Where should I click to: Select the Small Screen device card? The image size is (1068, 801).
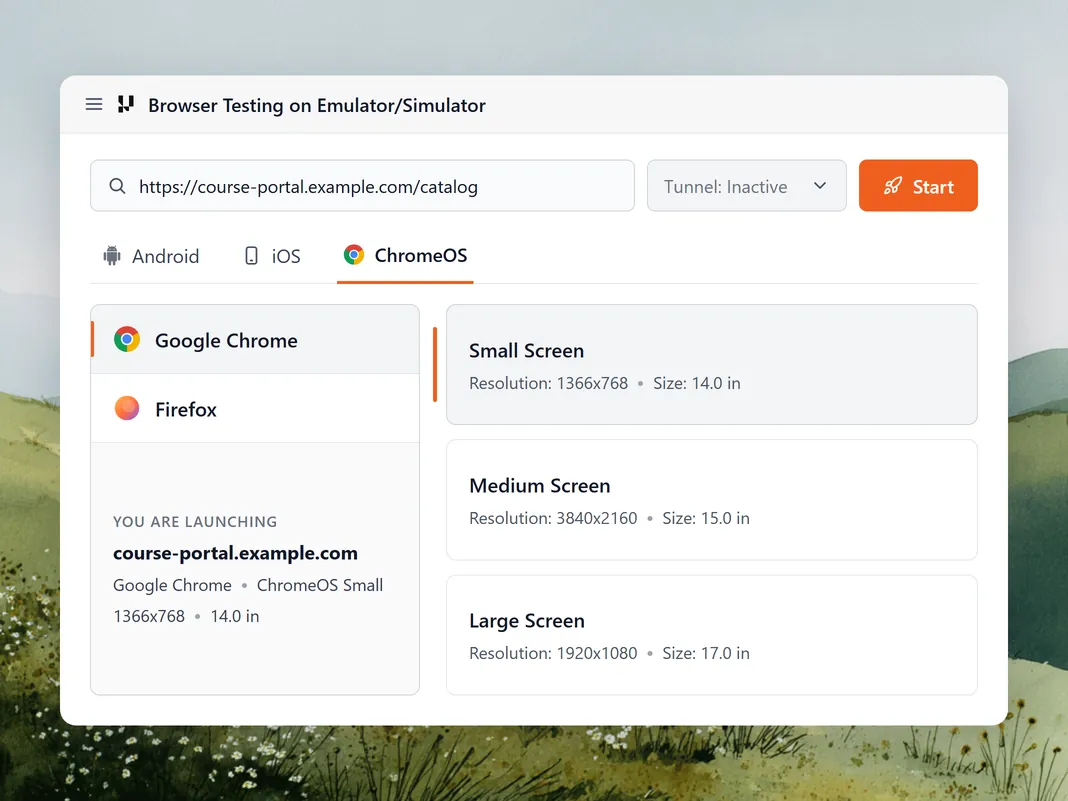pos(712,364)
